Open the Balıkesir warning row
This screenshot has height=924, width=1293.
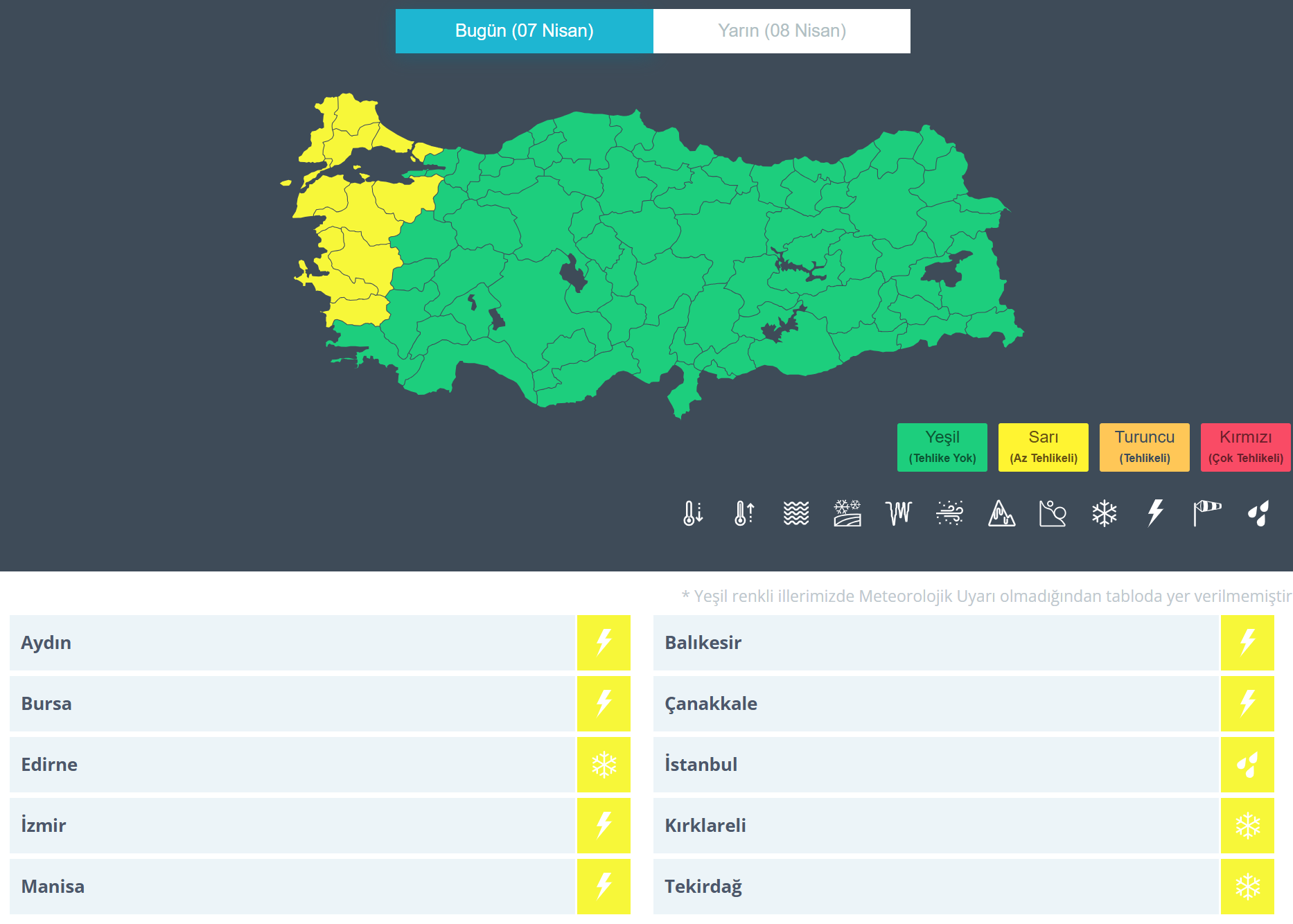(935, 643)
